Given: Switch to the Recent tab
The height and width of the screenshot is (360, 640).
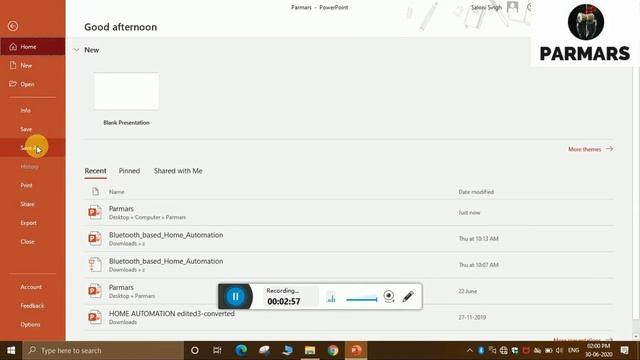Looking at the screenshot, I should click(x=96, y=171).
